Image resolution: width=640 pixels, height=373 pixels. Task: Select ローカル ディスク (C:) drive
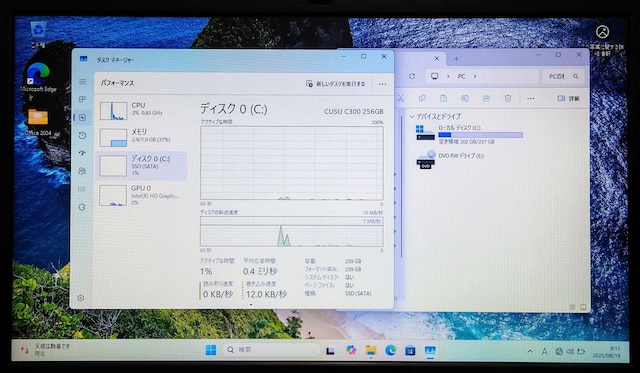pyautogui.click(x=469, y=134)
